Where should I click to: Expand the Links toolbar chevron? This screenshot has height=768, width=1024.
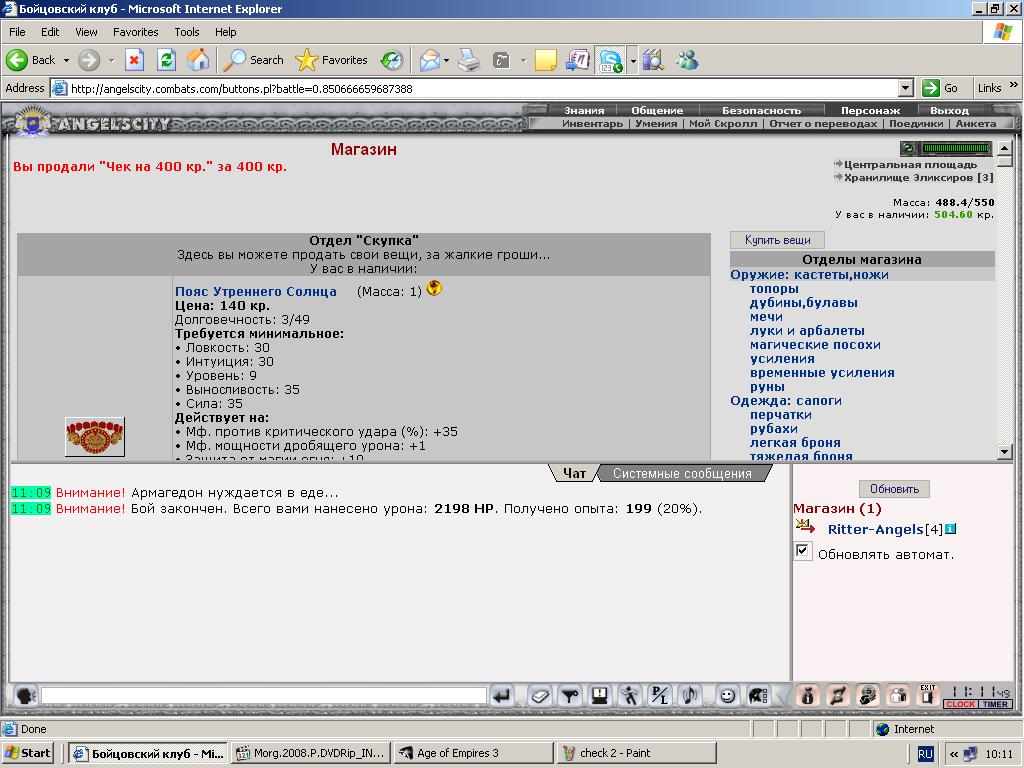1014,85
